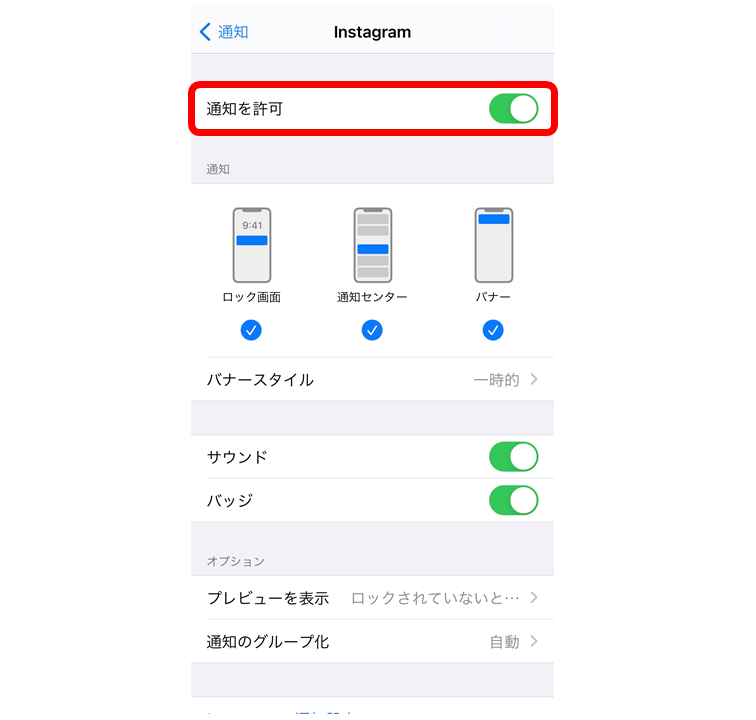Screen dimensions: 756x720
Task: Open the プレビューを表示 row
Action: click(372, 598)
